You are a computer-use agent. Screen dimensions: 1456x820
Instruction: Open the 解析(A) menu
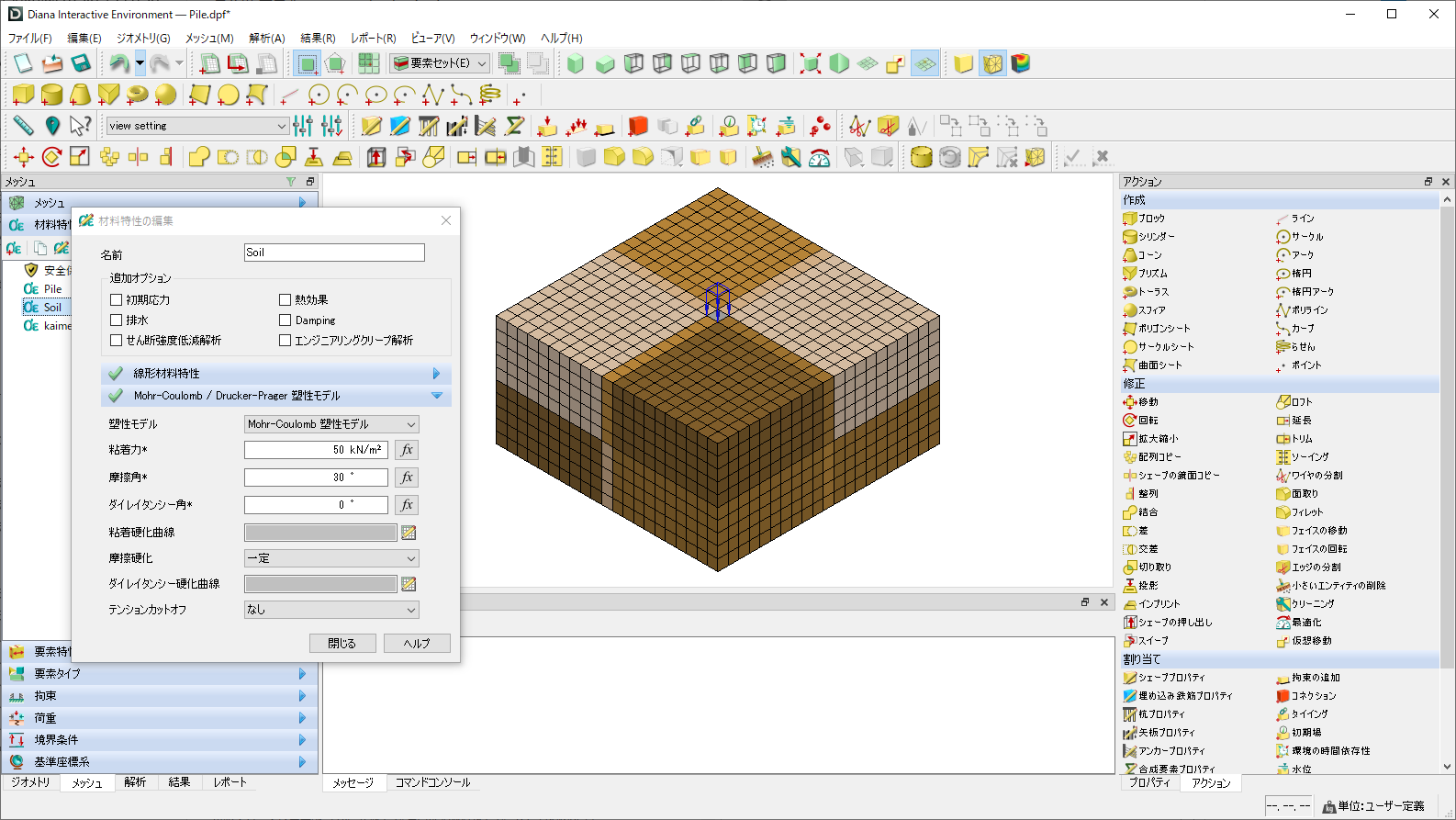click(x=266, y=39)
